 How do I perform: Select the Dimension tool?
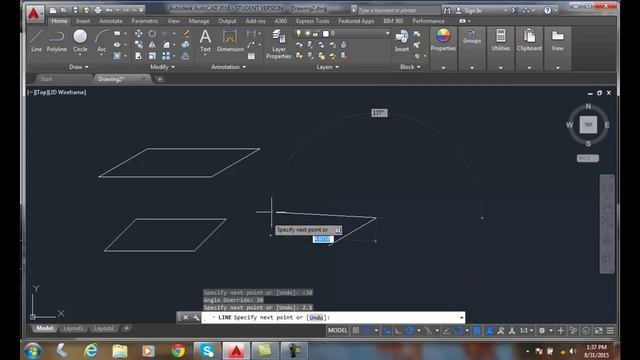click(230, 40)
